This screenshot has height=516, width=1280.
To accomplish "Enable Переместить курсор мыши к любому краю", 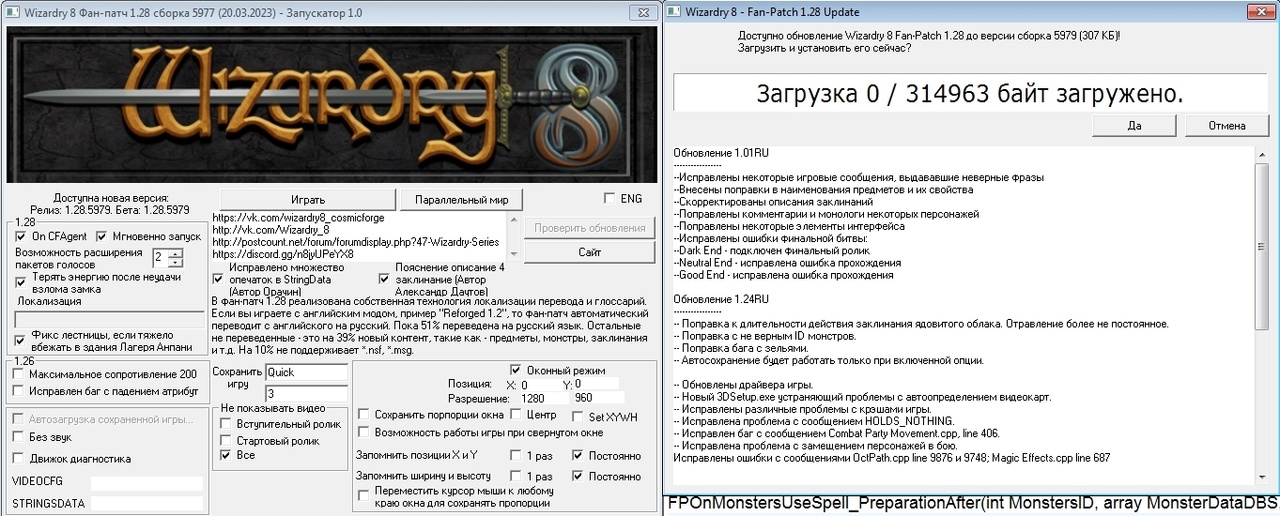I will 365,494.
